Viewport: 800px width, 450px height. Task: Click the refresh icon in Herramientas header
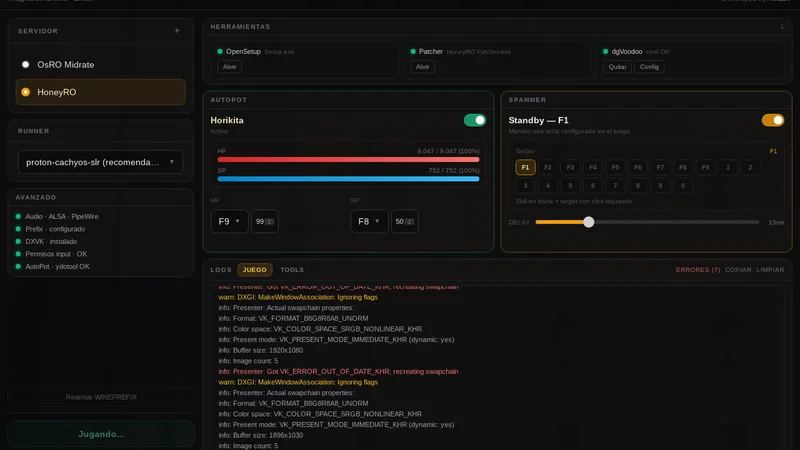tap(782, 27)
